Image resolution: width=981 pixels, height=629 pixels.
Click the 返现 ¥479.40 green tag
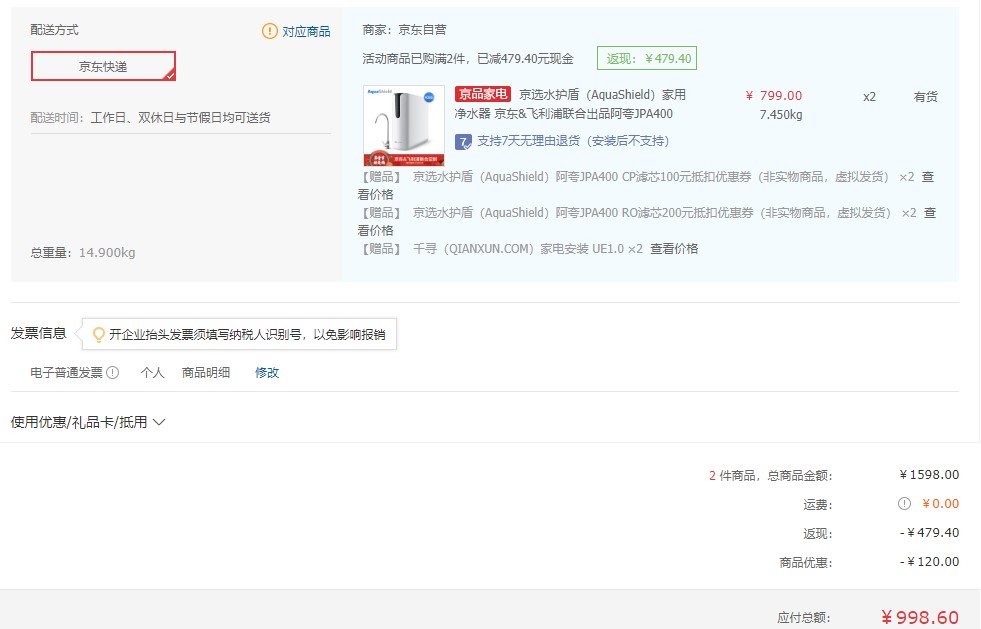[647, 58]
